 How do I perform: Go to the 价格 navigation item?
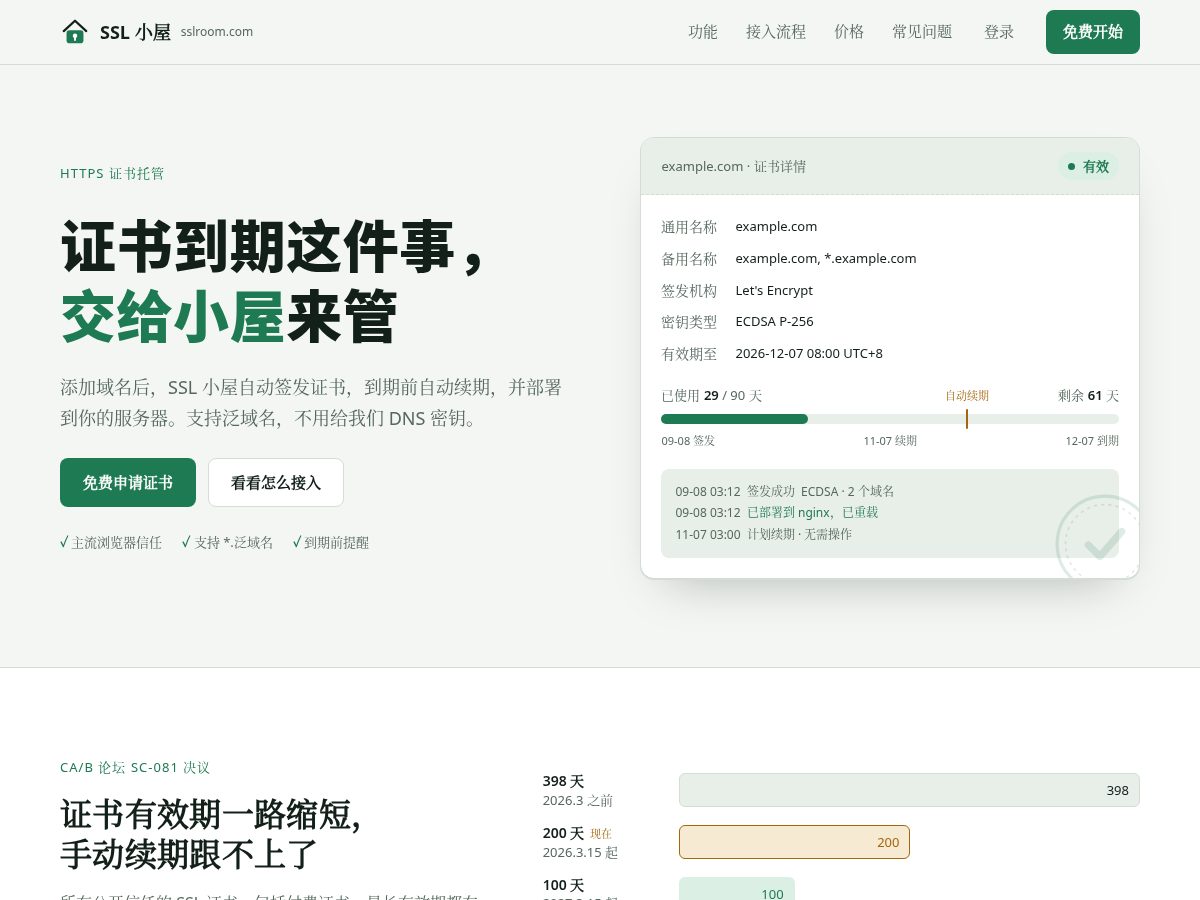coord(849,32)
